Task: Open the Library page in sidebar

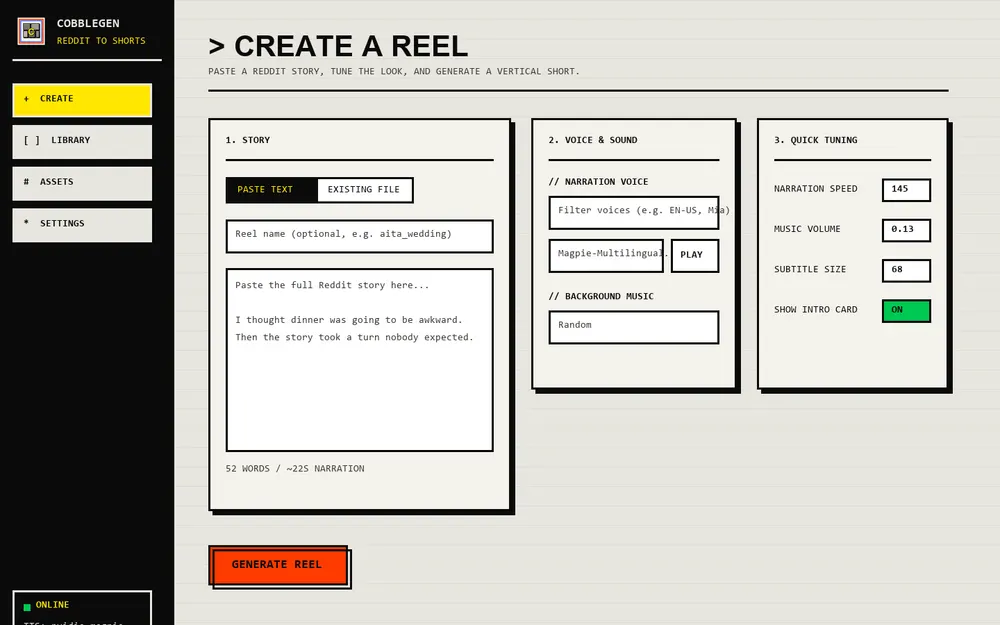Action: [82, 141]
